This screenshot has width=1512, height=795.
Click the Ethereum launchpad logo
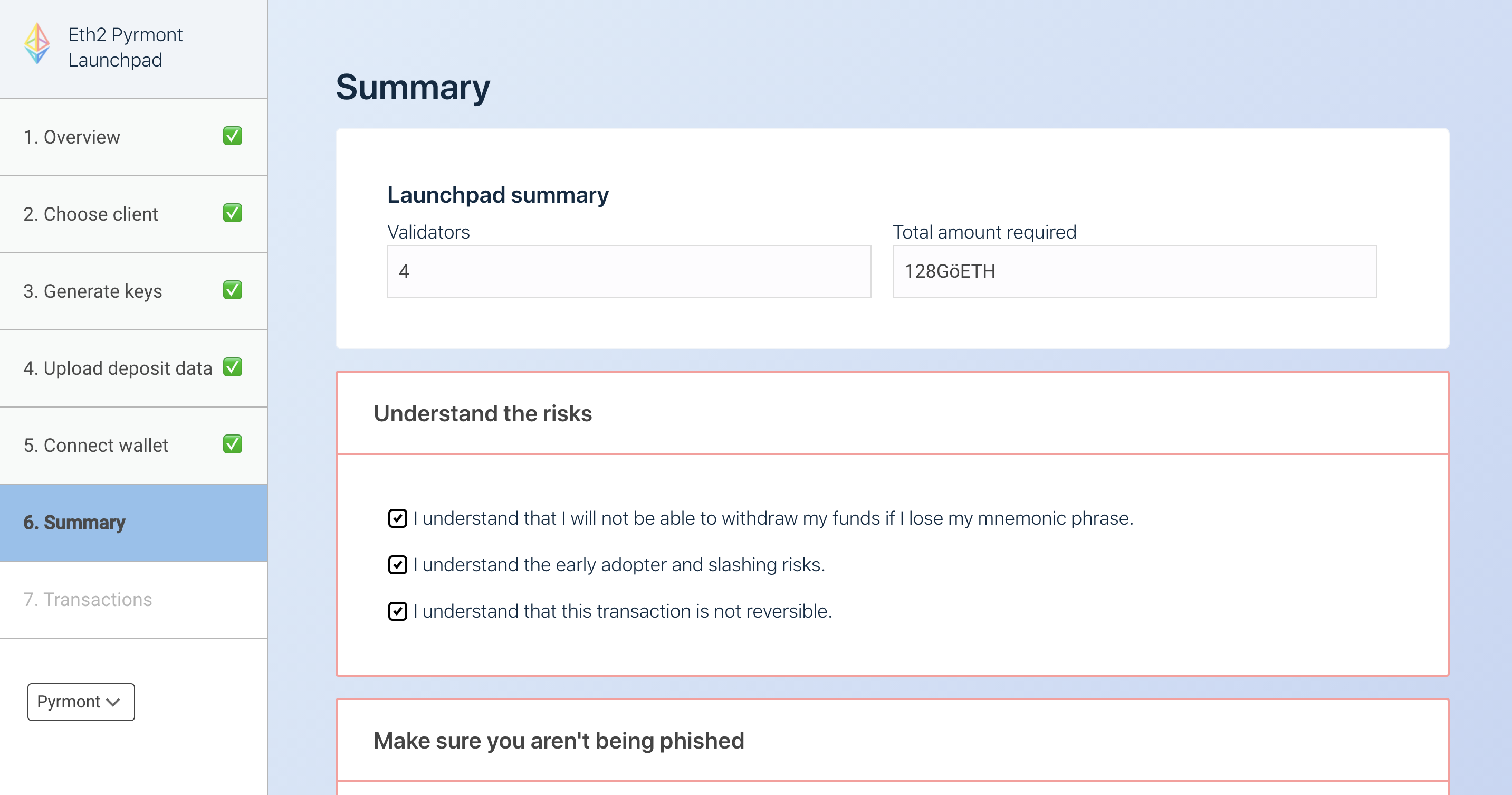click(38, 43)
